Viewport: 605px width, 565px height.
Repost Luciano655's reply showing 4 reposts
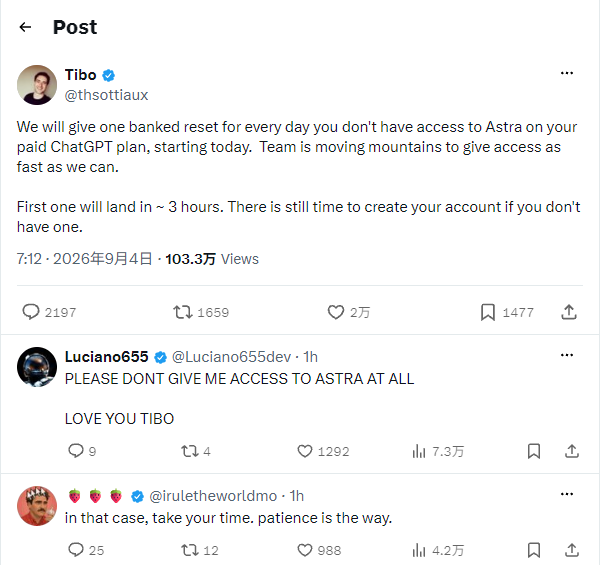click(189, 451)
